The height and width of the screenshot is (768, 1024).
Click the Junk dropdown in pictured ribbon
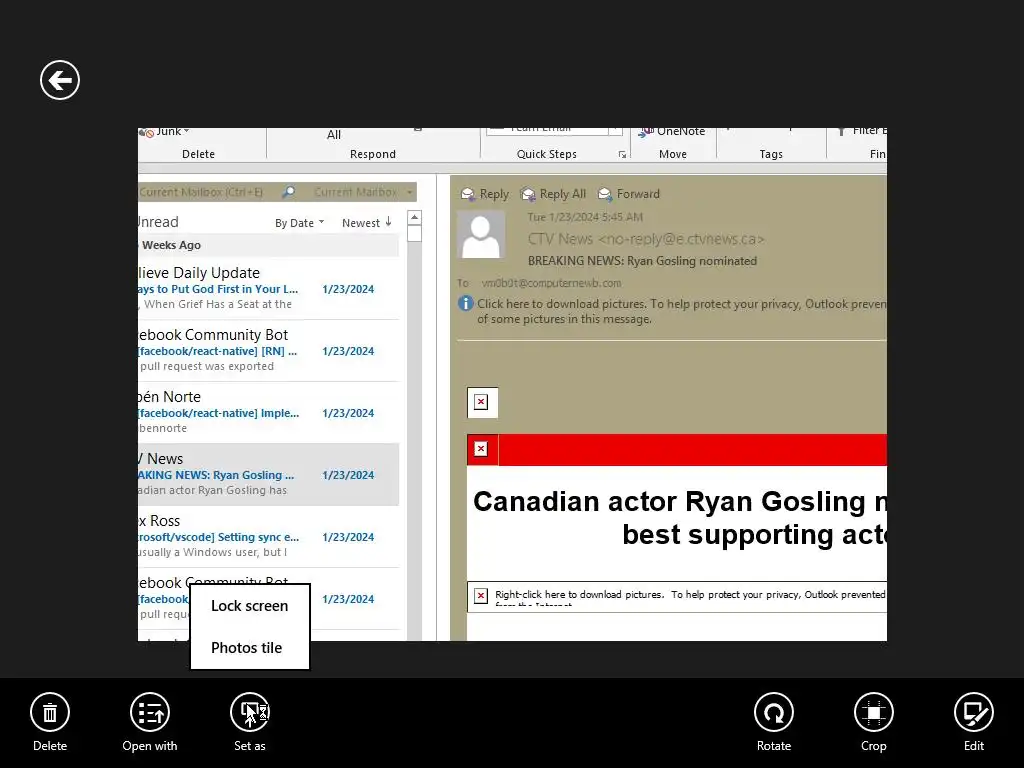pos(165,132)
